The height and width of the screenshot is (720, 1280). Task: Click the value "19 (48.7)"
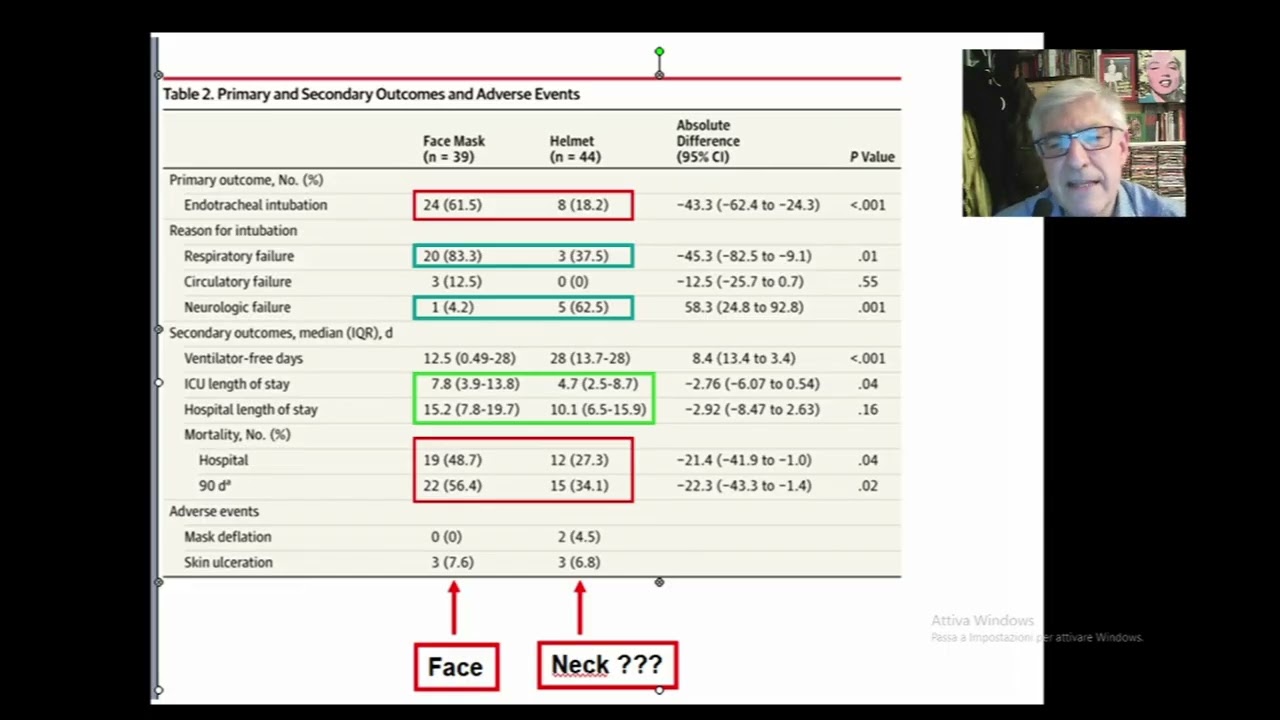tap(452, 460)
